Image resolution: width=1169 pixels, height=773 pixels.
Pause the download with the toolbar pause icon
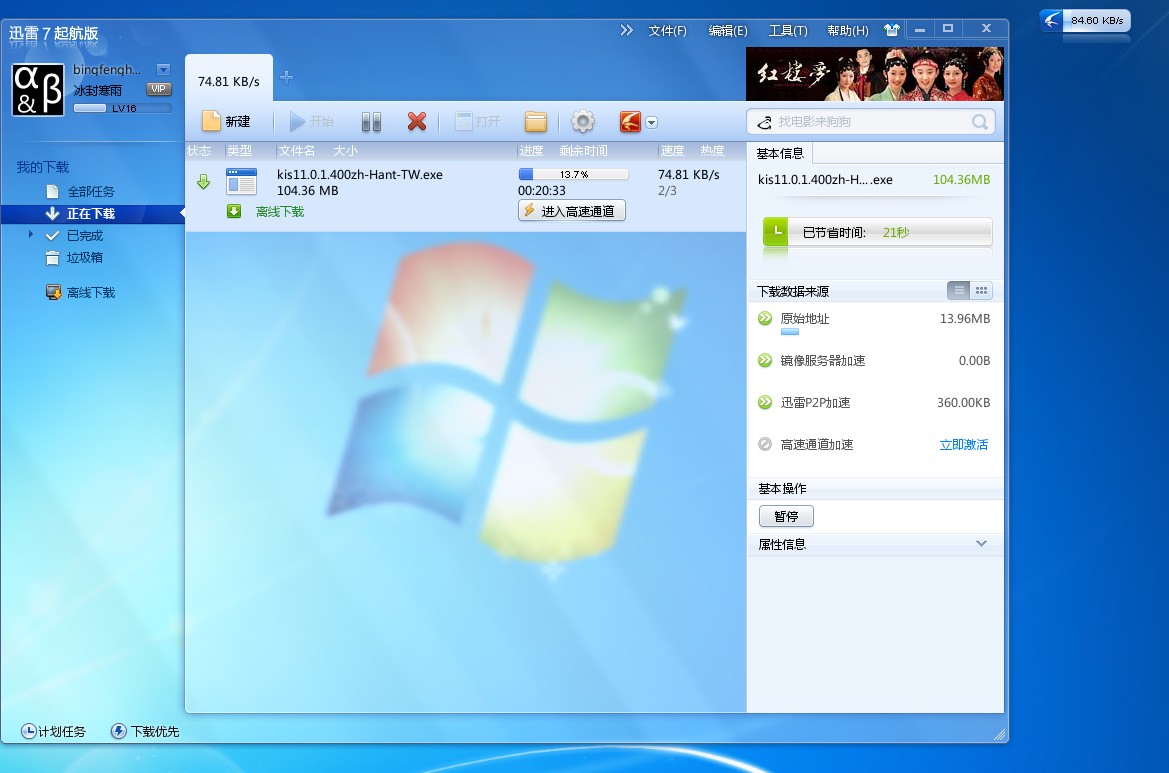click(371, 122)
